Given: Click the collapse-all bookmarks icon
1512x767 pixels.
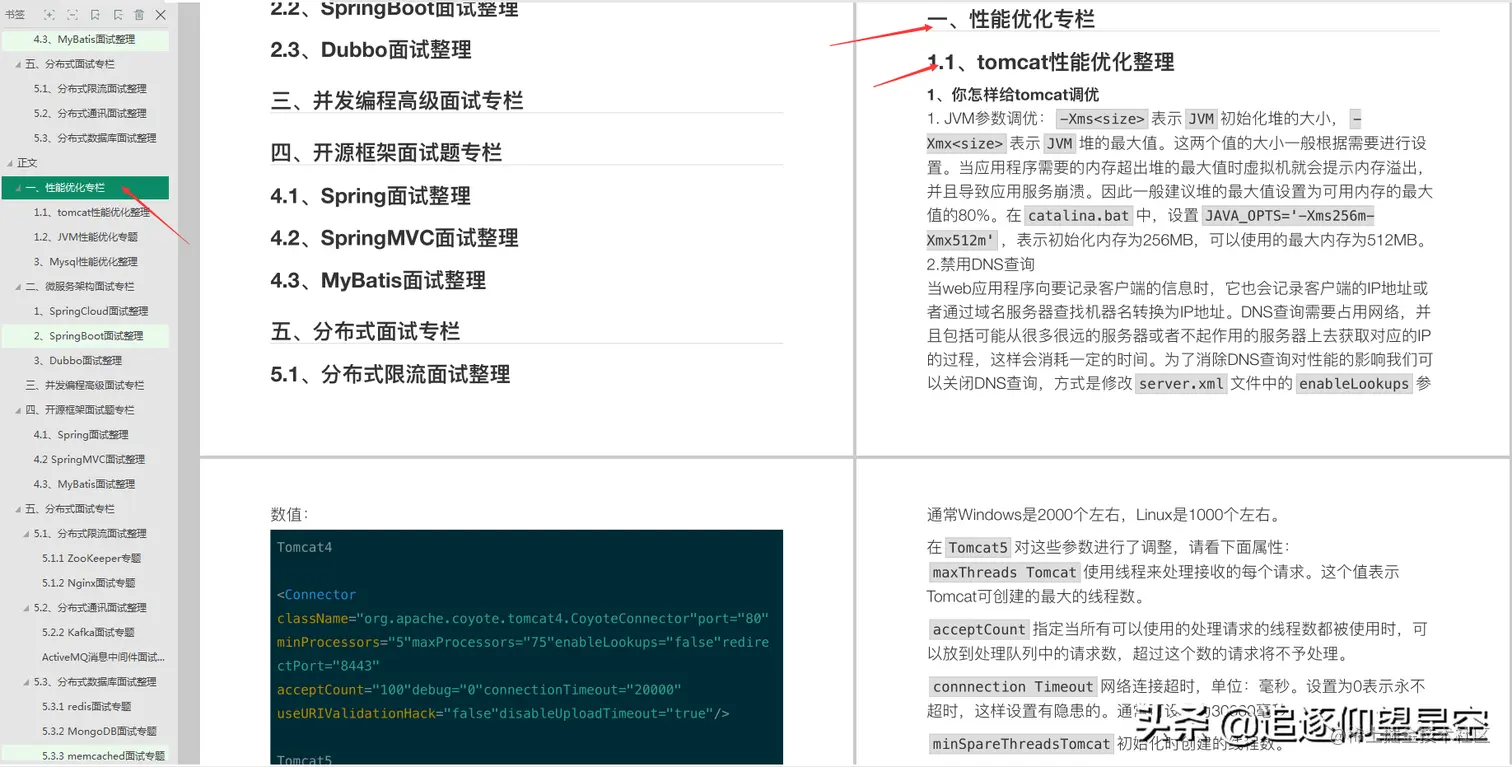Looking at the screenshot, I should (x=72, y=15).
